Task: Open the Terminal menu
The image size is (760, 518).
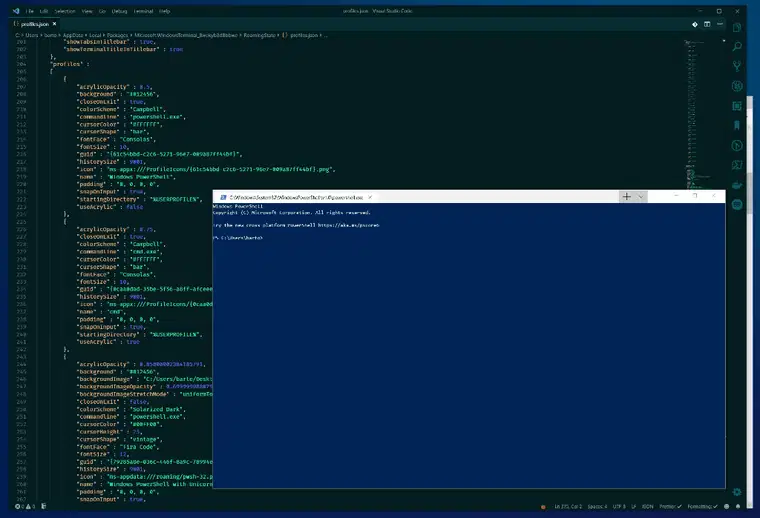Action: click(143, 11)
